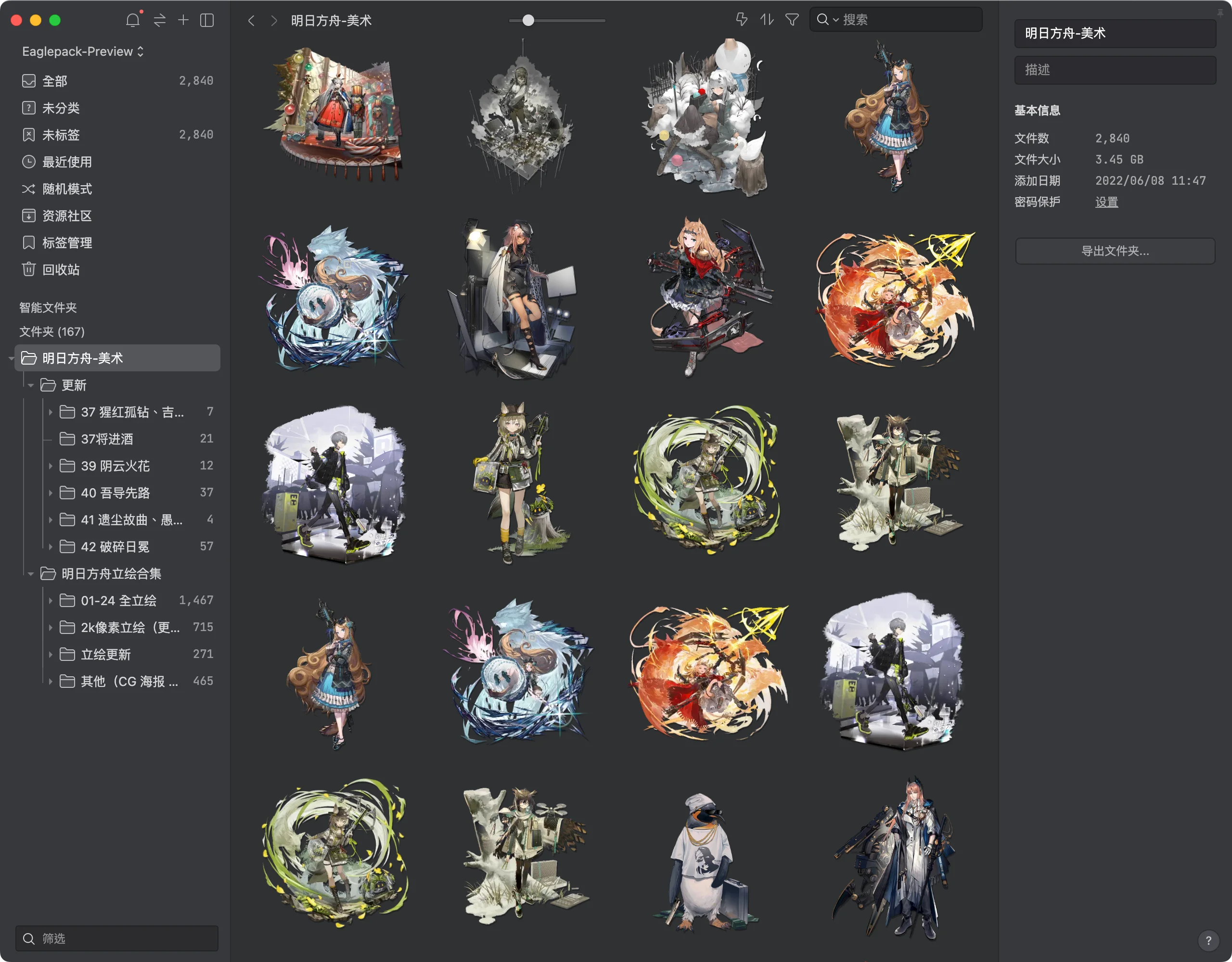Click the switch library arrows icon
This screenshot has width=1232, height=962.
click(x=160, y=20)
